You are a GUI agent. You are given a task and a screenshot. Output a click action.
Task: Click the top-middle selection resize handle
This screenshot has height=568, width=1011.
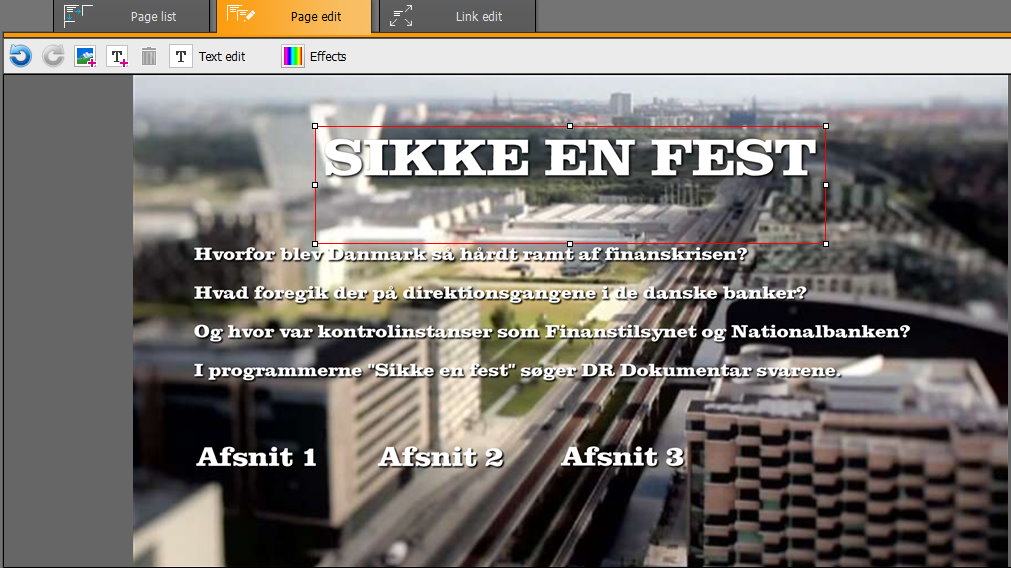coord(570,126)
